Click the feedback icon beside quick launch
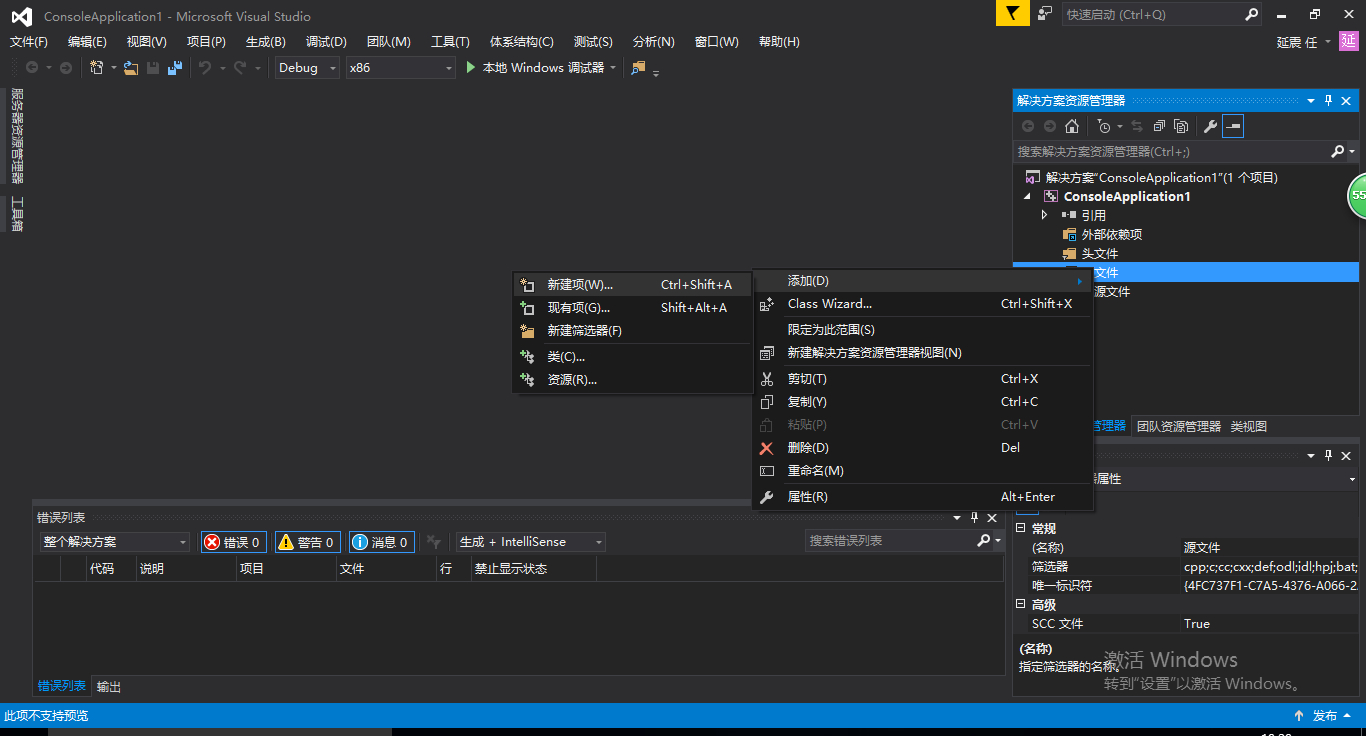The height and width of the screenshot is (736, 1366). [1045, 14]
